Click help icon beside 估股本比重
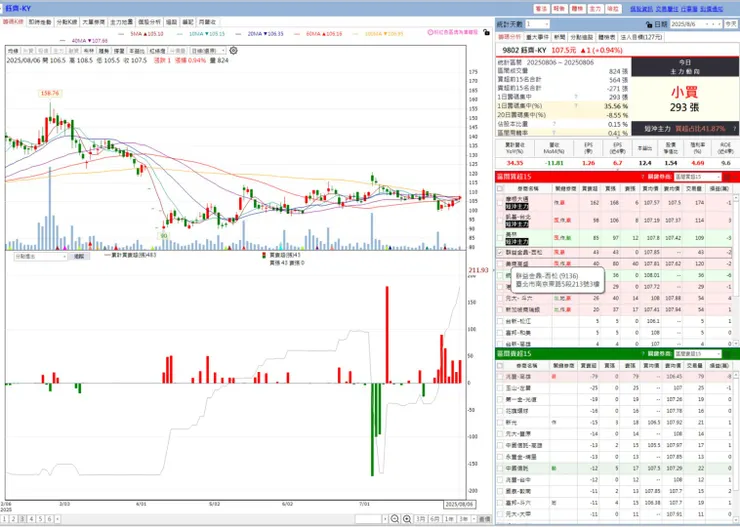Image resolution: width=740 pixels, height=527 pixels. [554, 124]
